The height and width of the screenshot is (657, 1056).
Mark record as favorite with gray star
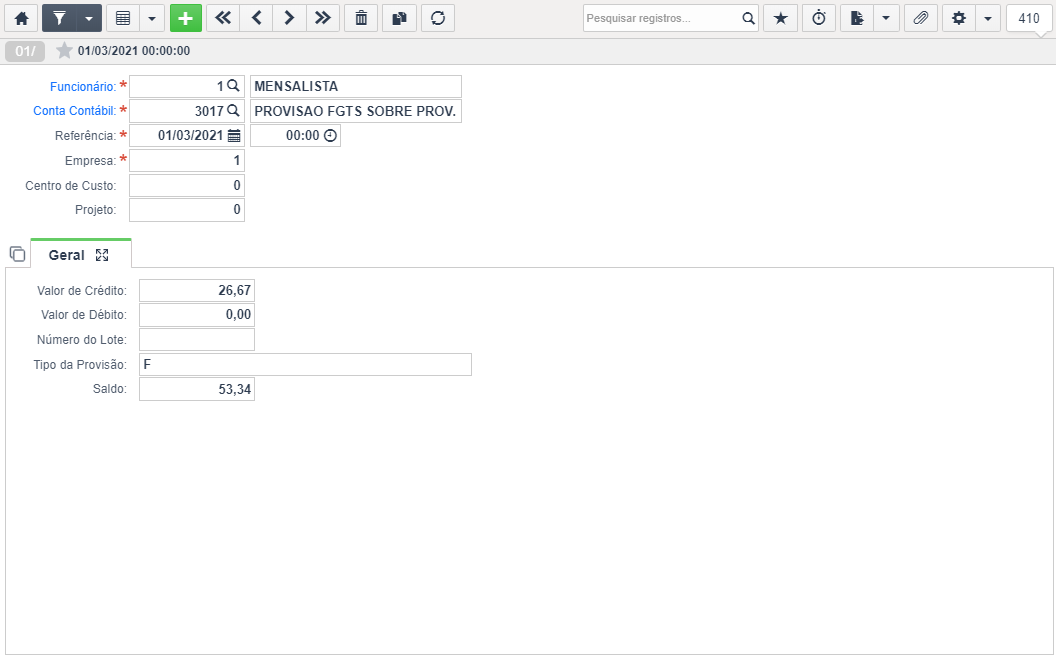(64, 50)
